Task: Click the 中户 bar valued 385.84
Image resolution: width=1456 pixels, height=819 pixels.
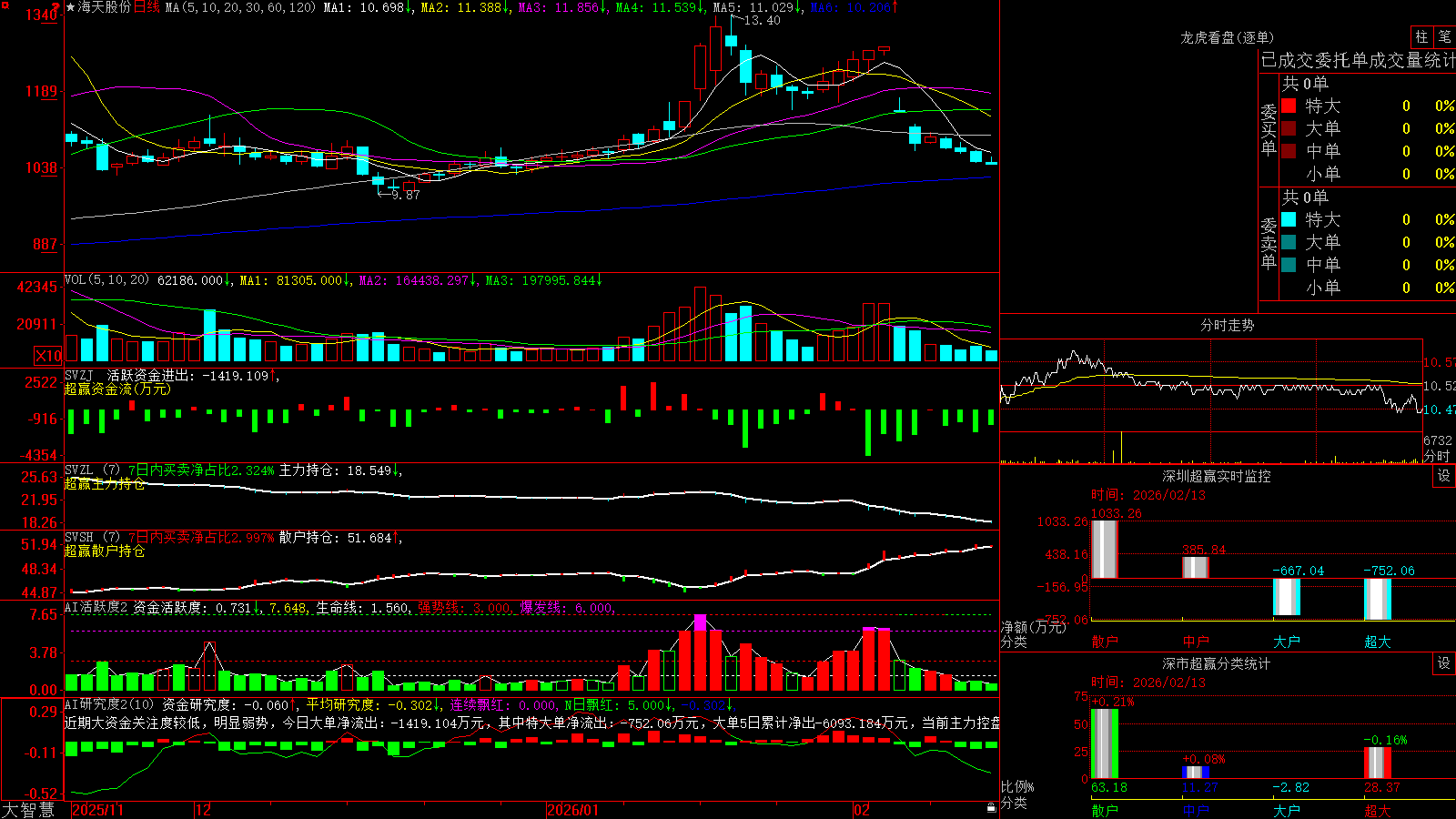Action: (x=1195, y=567)
